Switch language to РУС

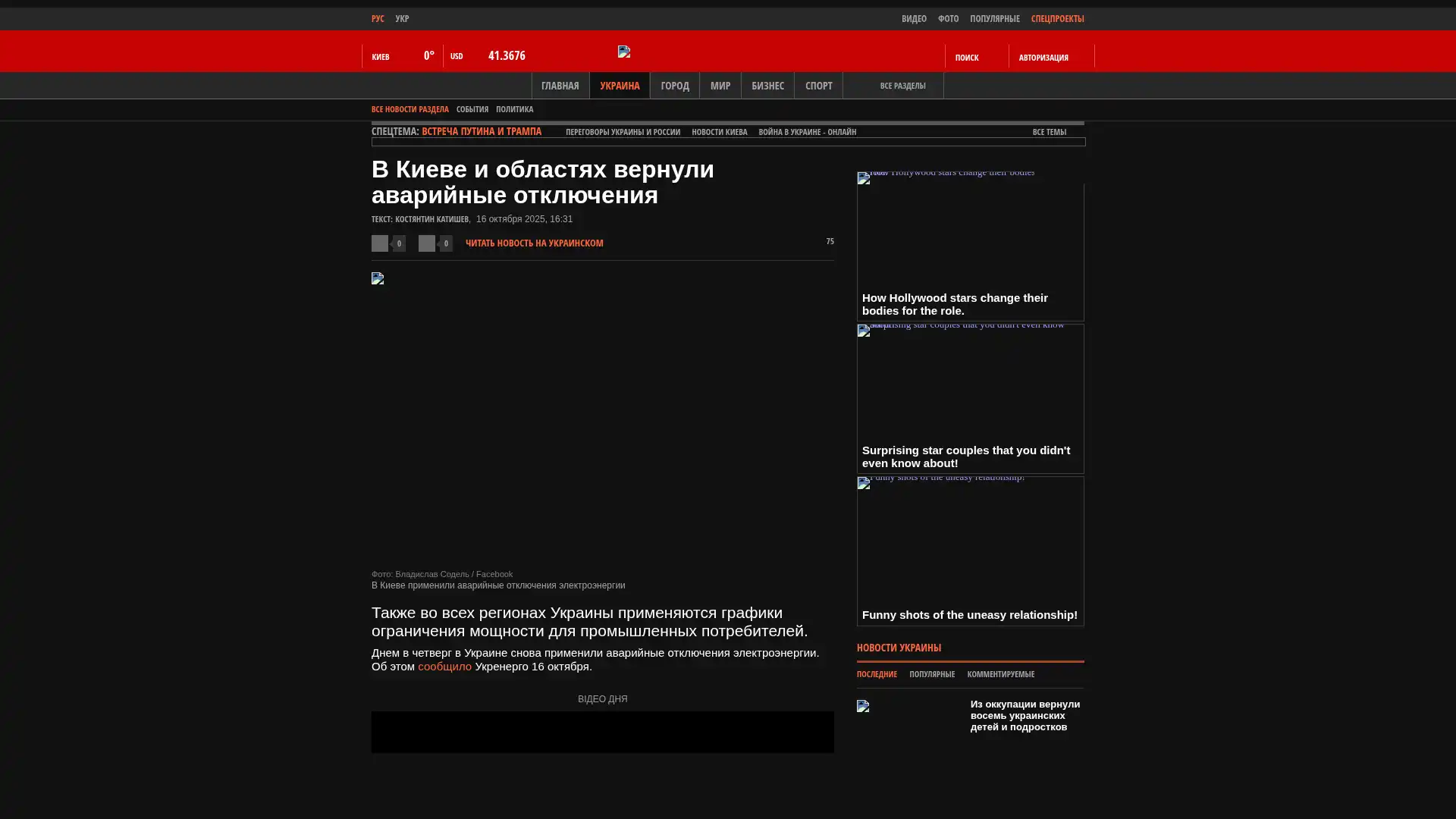(378, 18)
